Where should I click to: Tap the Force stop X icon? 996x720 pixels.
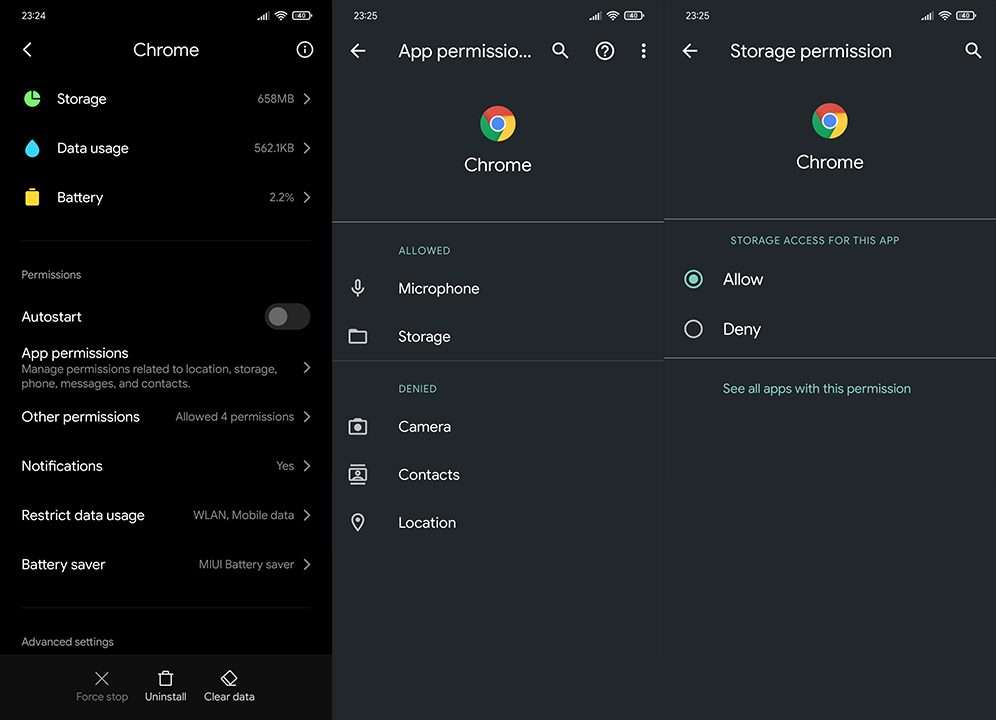click(x=102, y=678)
